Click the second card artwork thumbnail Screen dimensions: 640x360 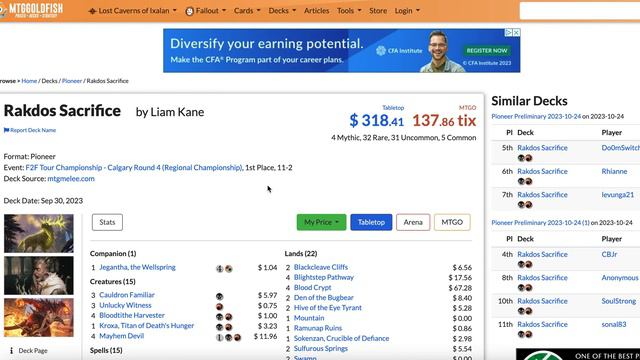point(39,276)
